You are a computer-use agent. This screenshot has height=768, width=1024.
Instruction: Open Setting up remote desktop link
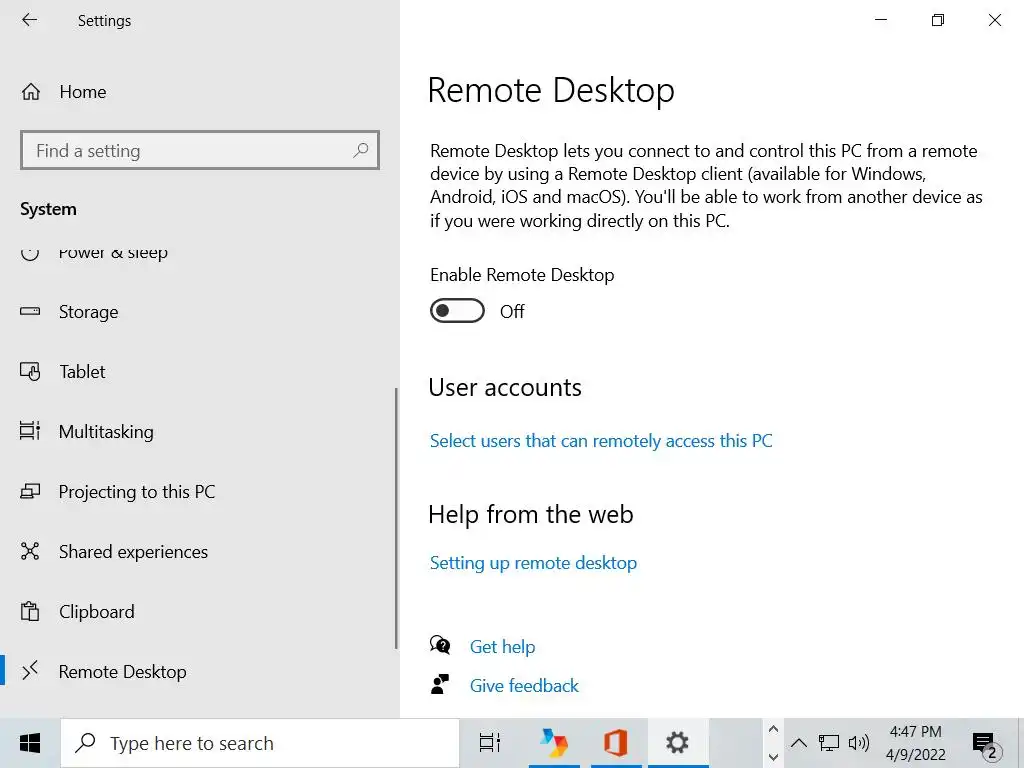click(533, 563)
